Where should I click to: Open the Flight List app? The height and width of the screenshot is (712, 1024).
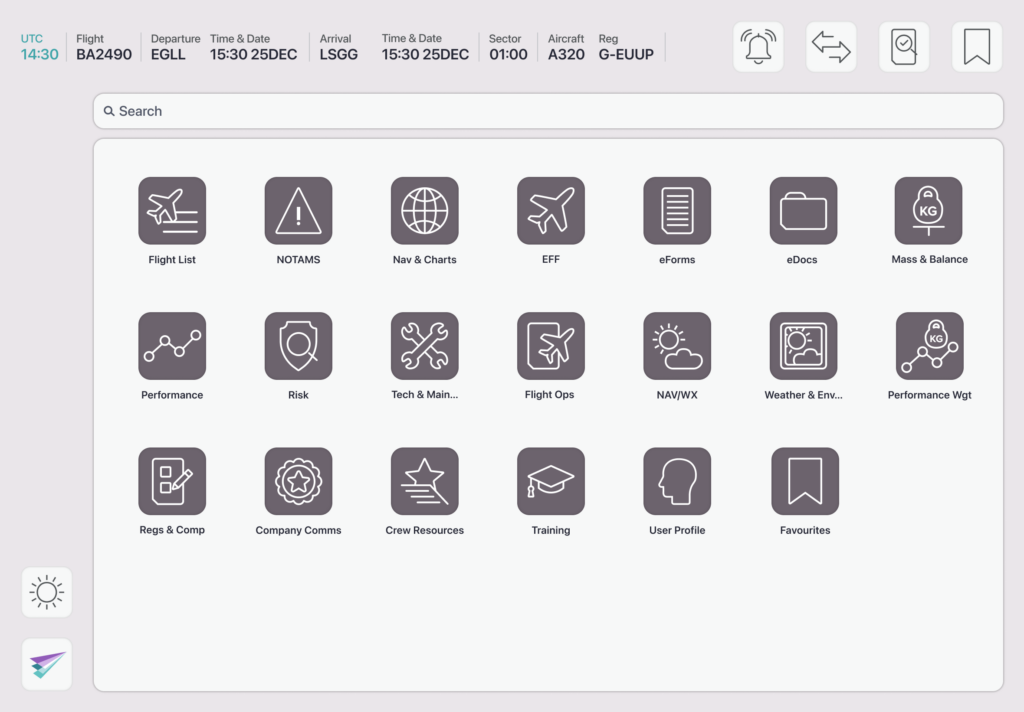point(172,211)
